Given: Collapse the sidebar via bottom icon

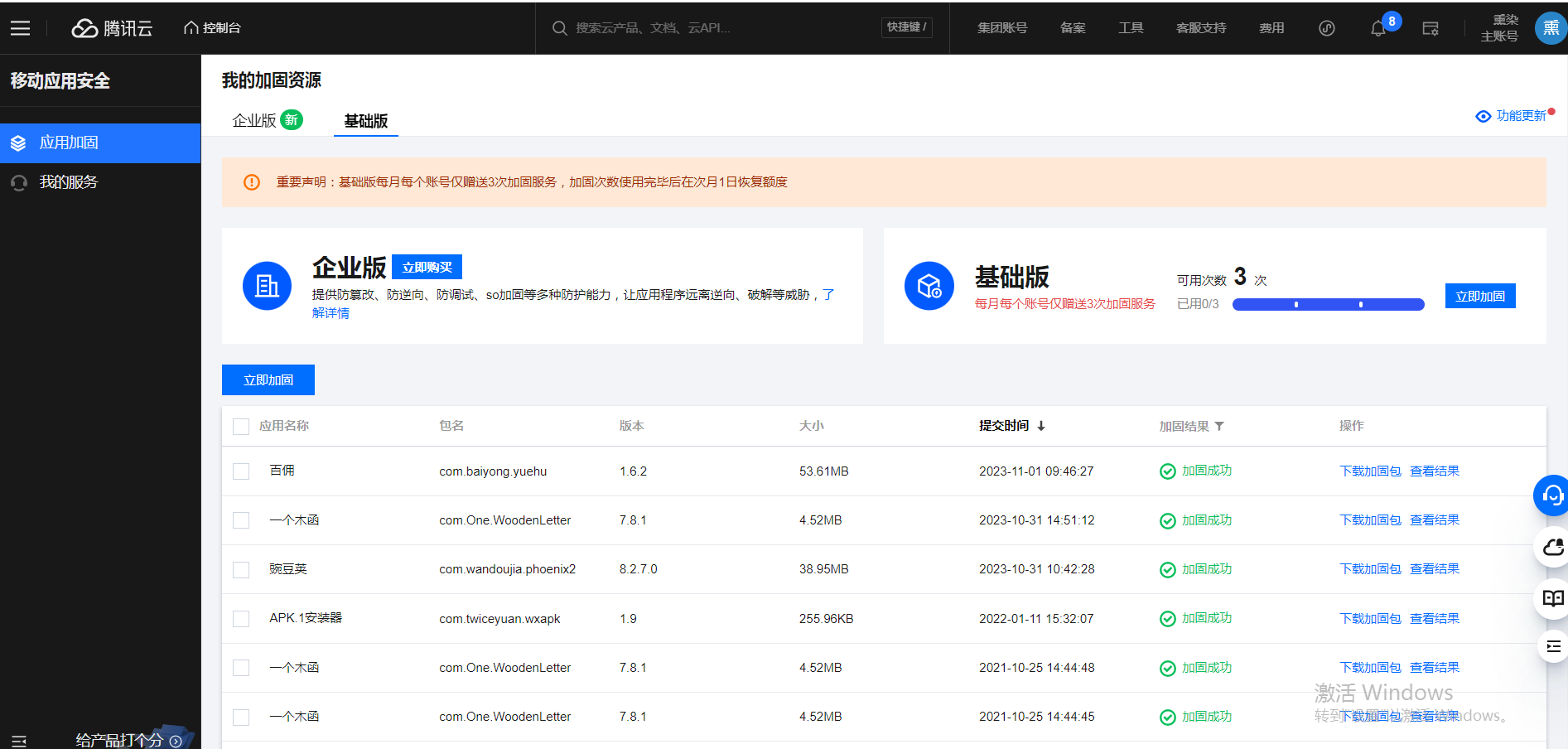Looking at the screenshot, I should click(x=19, y=741).
